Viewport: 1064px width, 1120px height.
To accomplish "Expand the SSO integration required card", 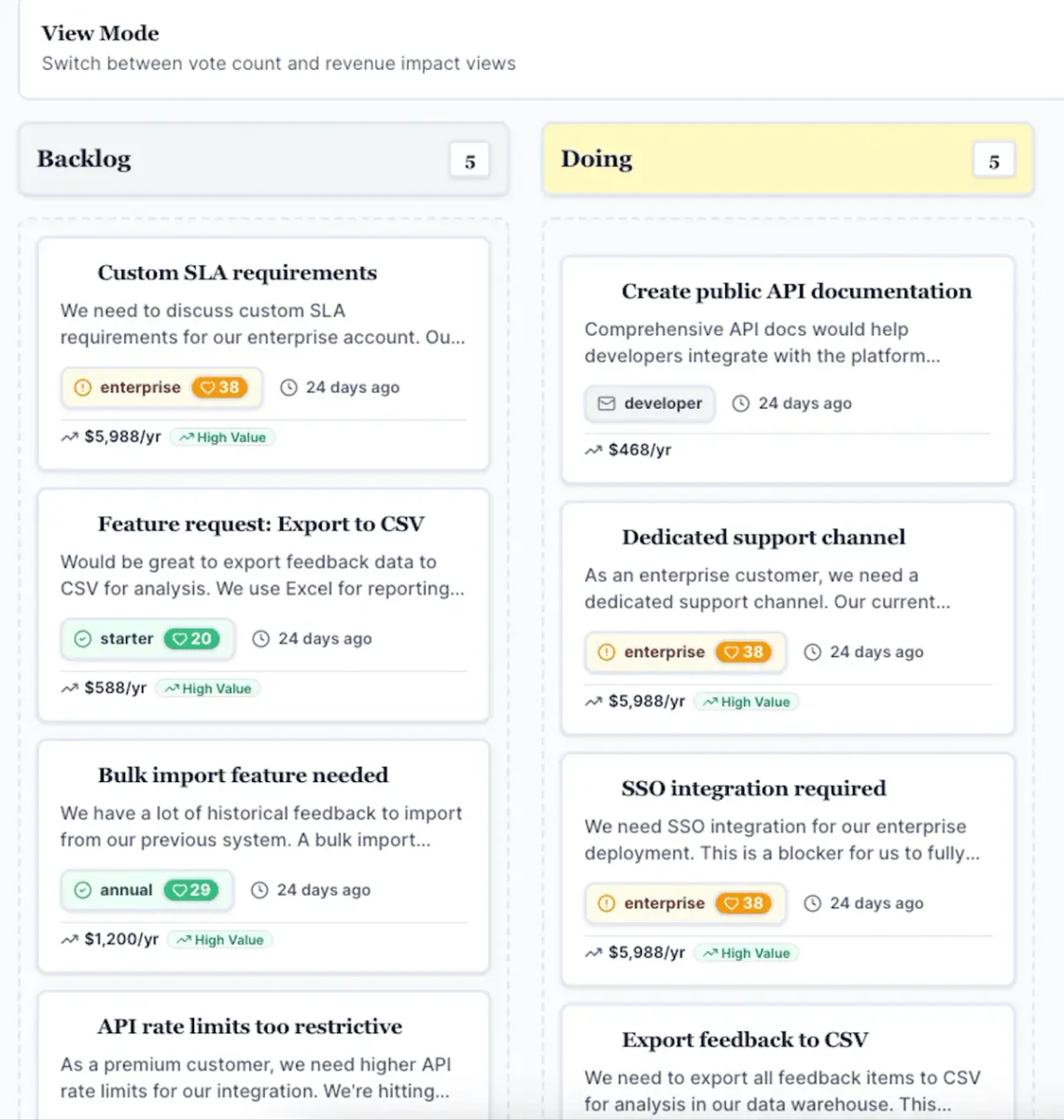I will click(787, 868).
